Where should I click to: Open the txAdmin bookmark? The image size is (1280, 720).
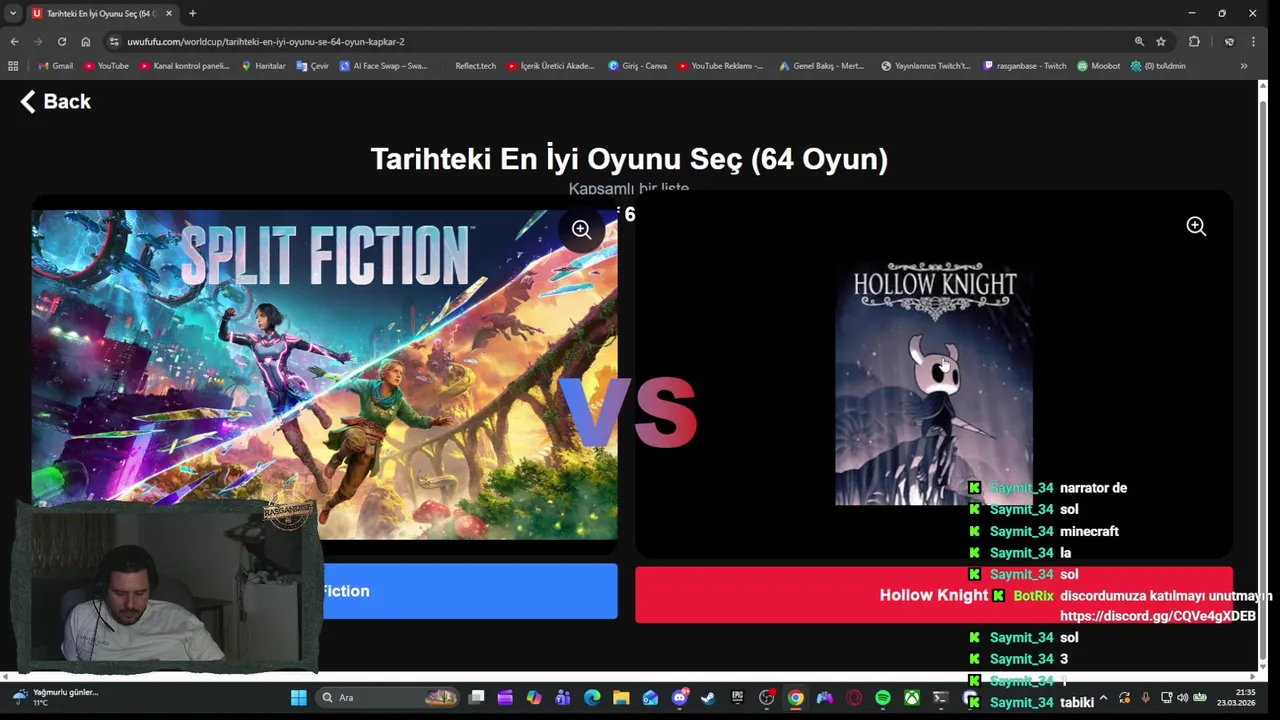[1158, 66]
